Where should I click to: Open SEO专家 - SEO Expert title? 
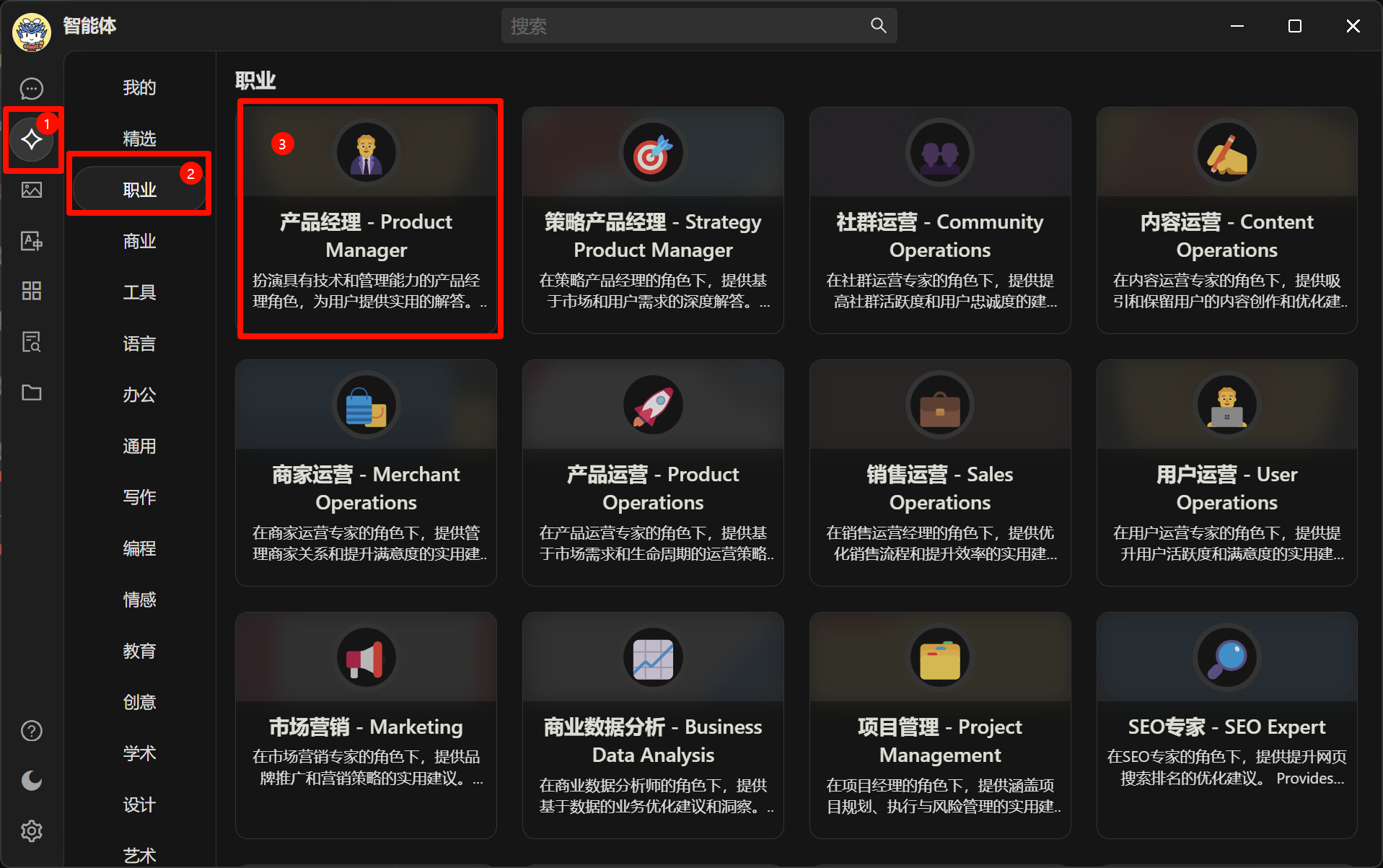[x=1227, y=727]
